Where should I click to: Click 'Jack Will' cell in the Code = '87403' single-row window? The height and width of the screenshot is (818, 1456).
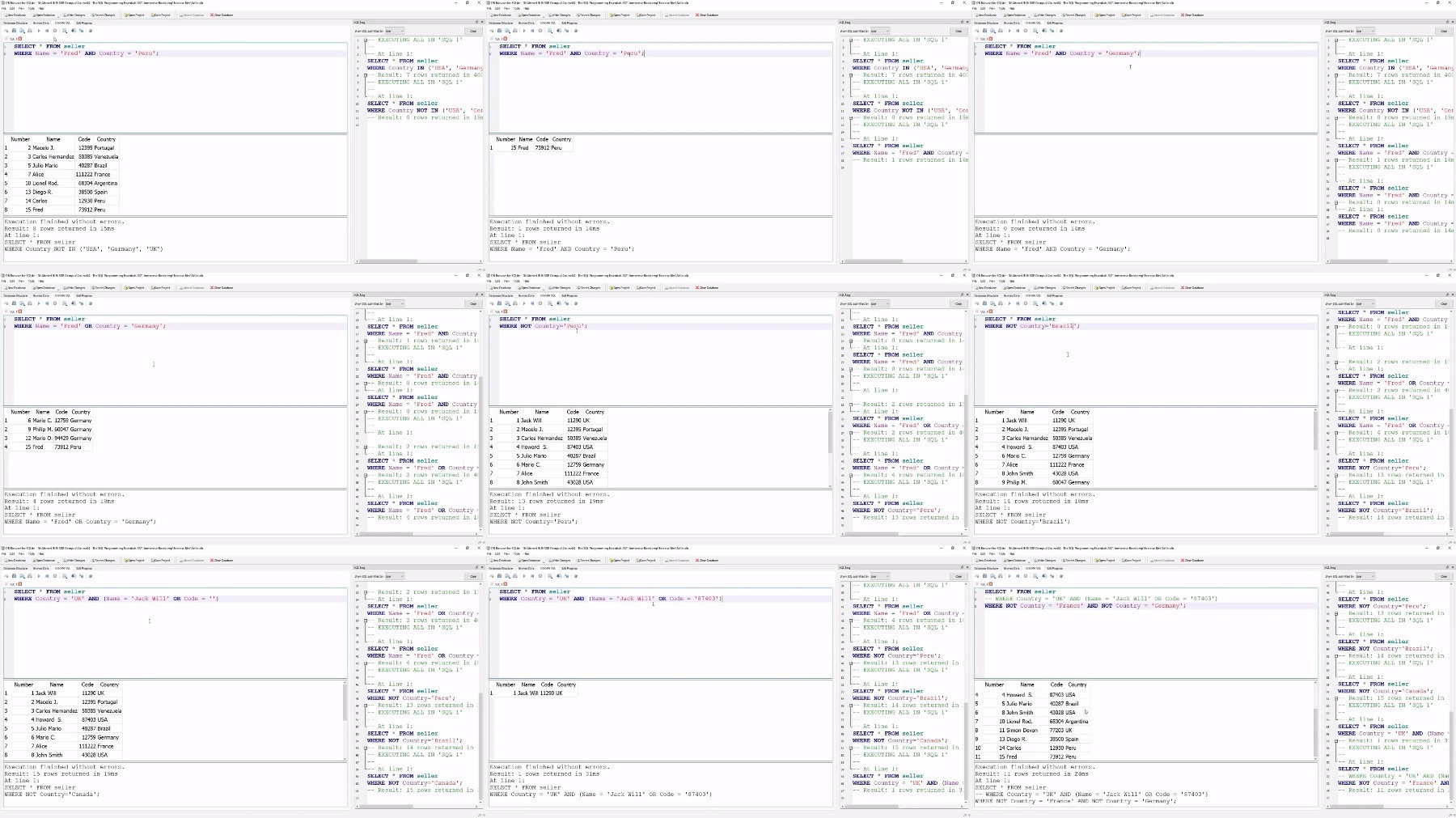pos(527,693)
